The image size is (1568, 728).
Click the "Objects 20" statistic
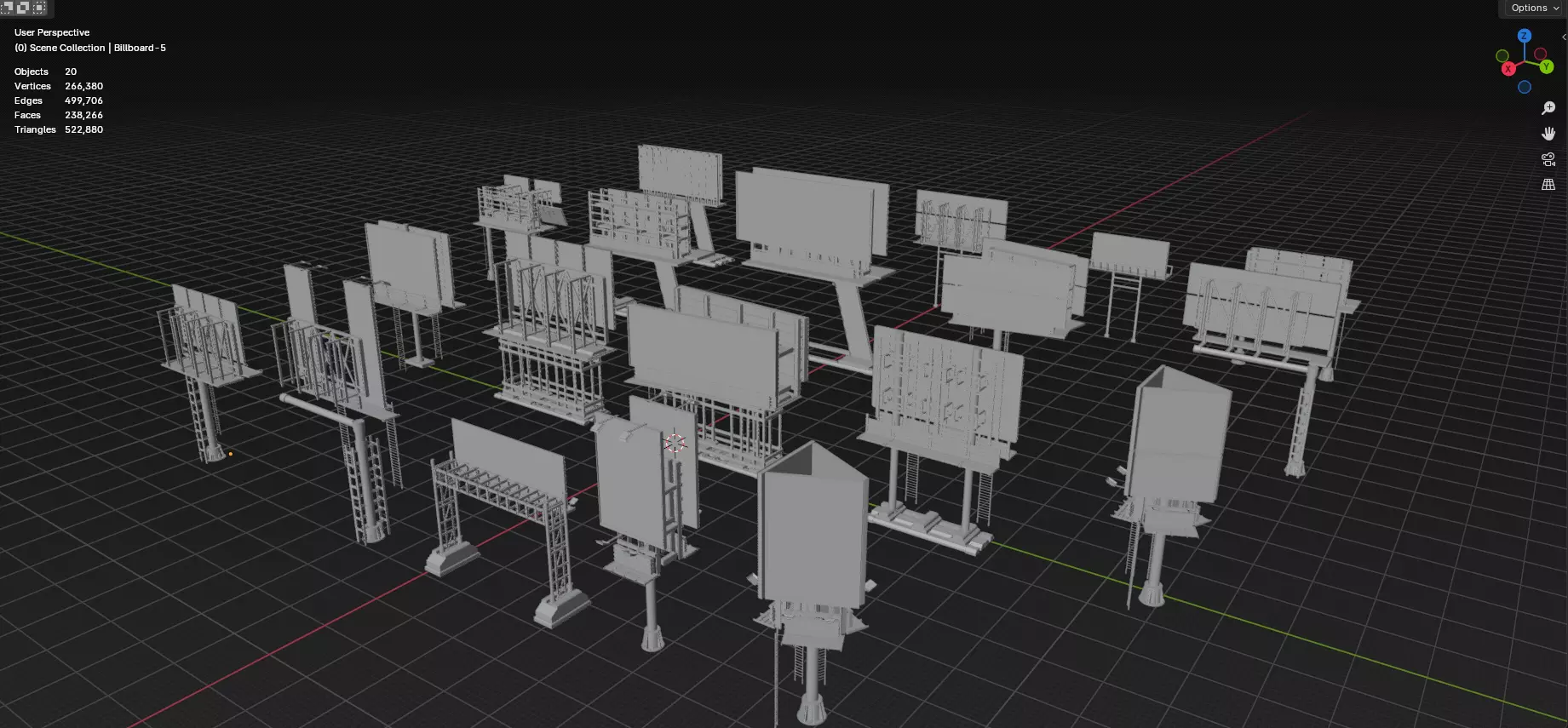click(45, 72)
